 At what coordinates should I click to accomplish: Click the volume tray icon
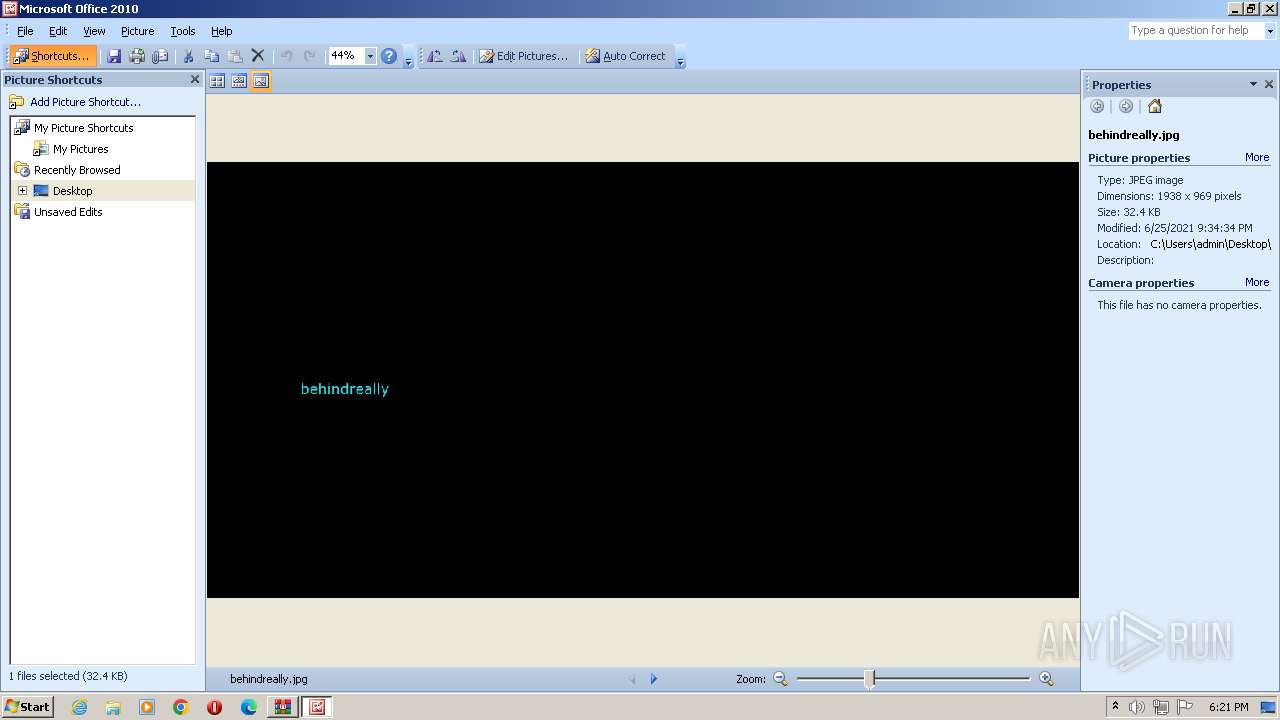click(1137, 707)
